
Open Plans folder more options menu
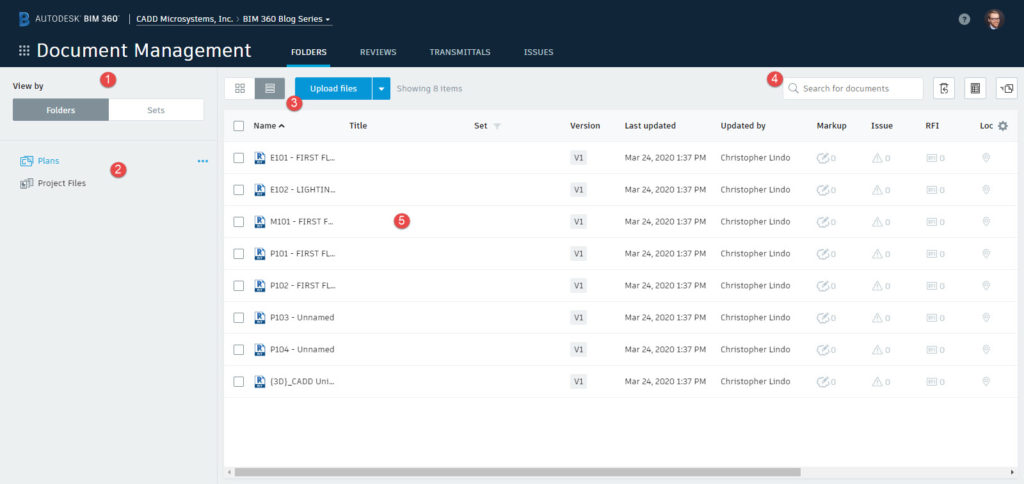203,161
